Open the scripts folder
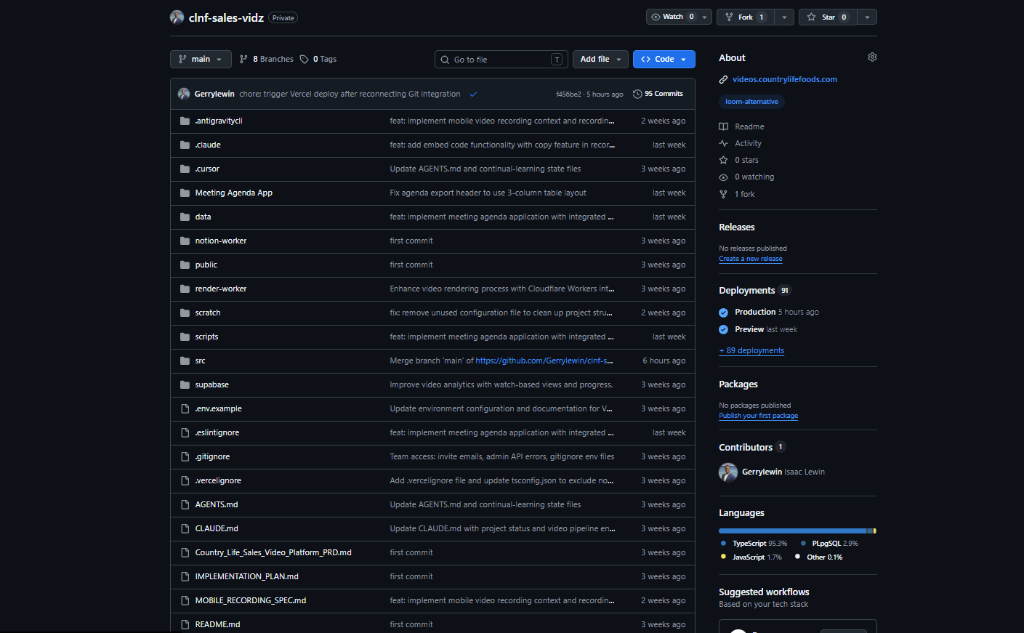Image resolution: width=1024 pixels, height=633 pixels. point(206,337)
